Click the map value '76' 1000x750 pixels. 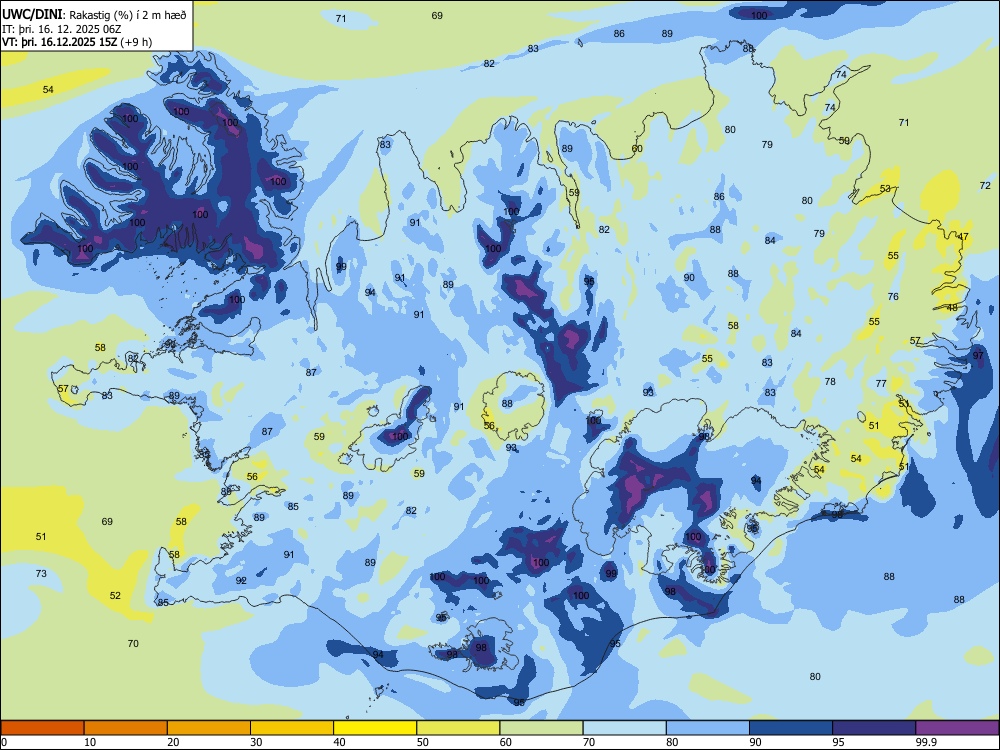pos(893,297)
